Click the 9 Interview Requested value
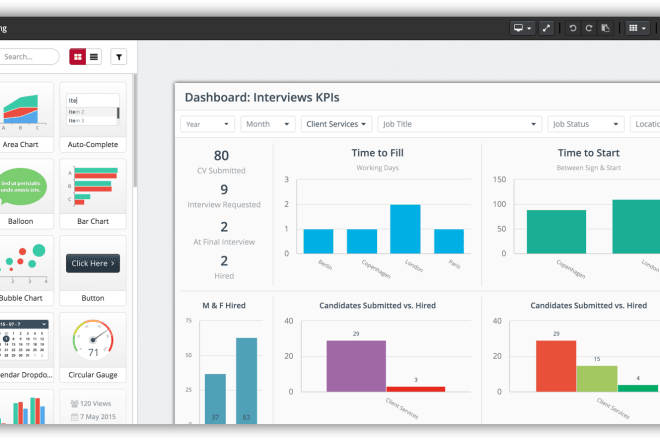This screenshot has height=440, width=660. pos(224,189)
